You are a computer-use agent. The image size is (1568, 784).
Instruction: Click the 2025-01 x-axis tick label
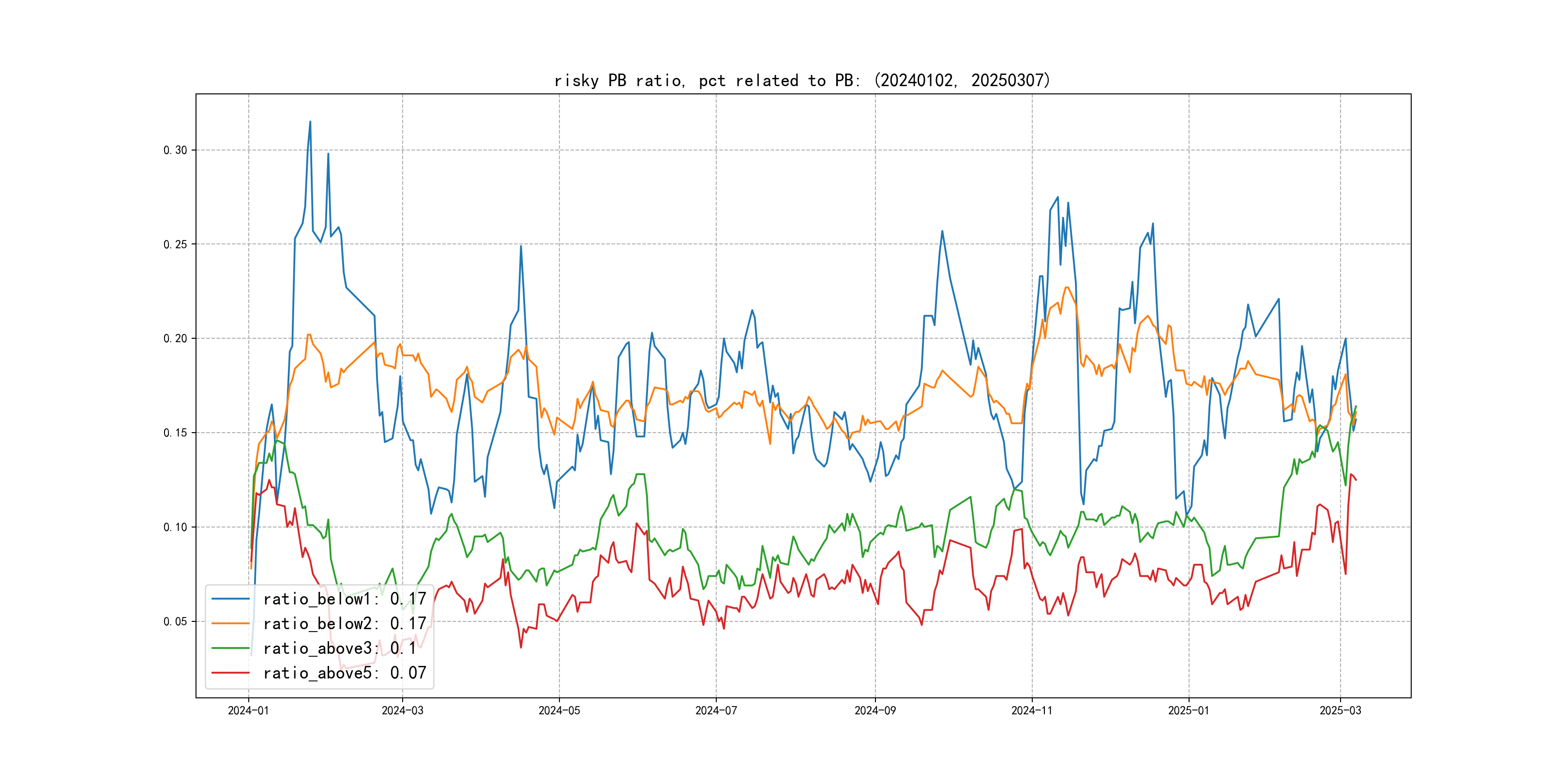pyautogui.click(x=1189, y=710)
